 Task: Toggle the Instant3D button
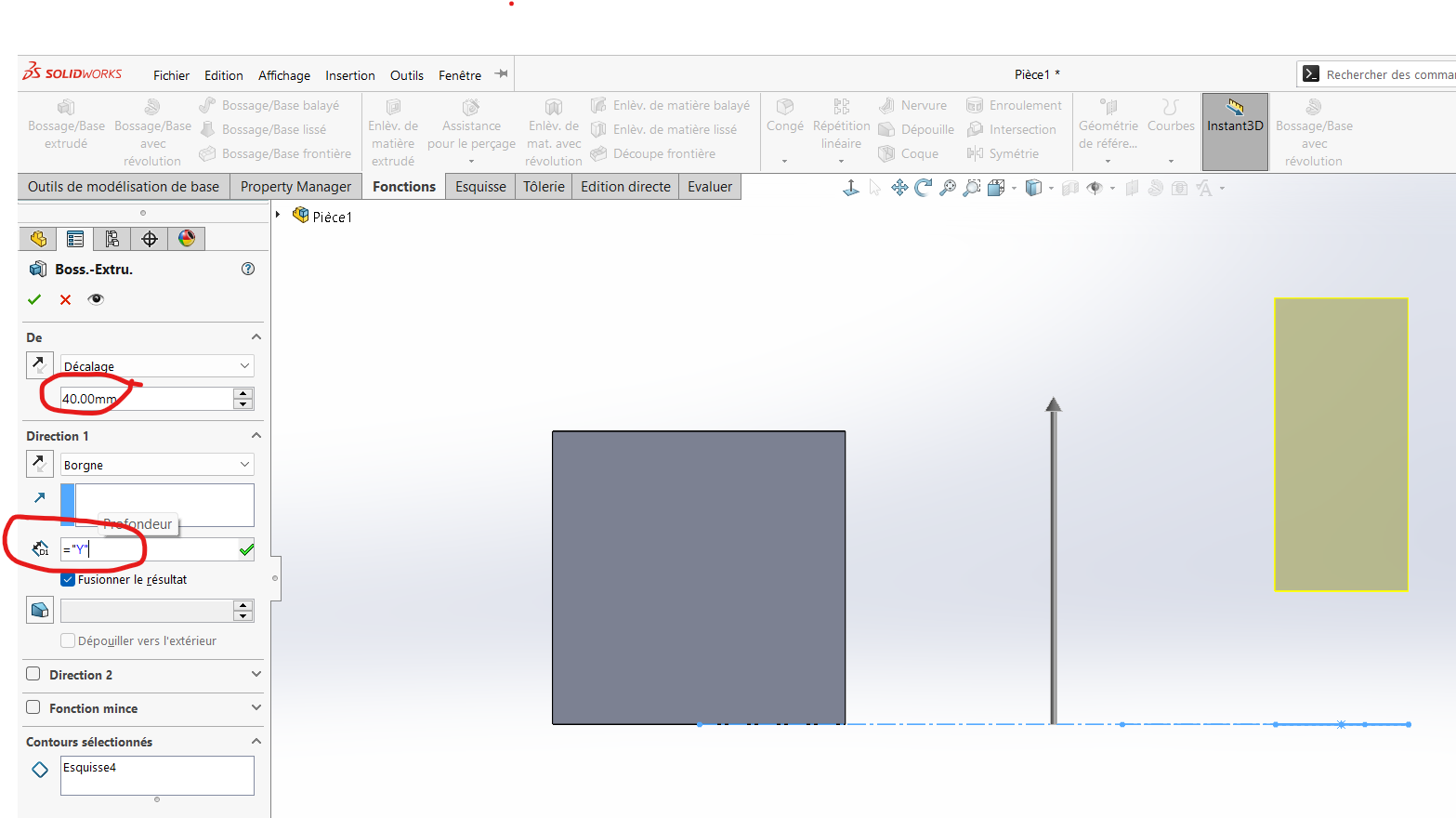coord(1235,132)
